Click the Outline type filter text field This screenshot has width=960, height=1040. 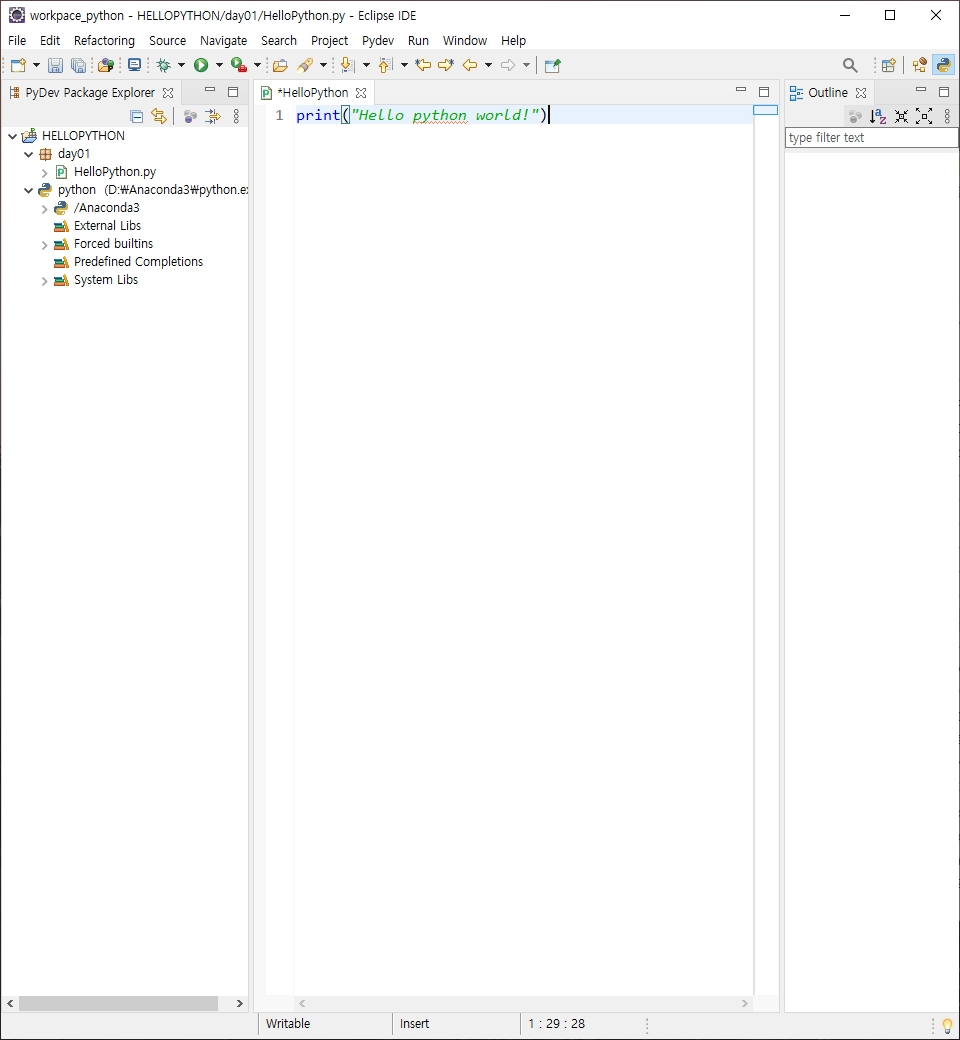872,138
